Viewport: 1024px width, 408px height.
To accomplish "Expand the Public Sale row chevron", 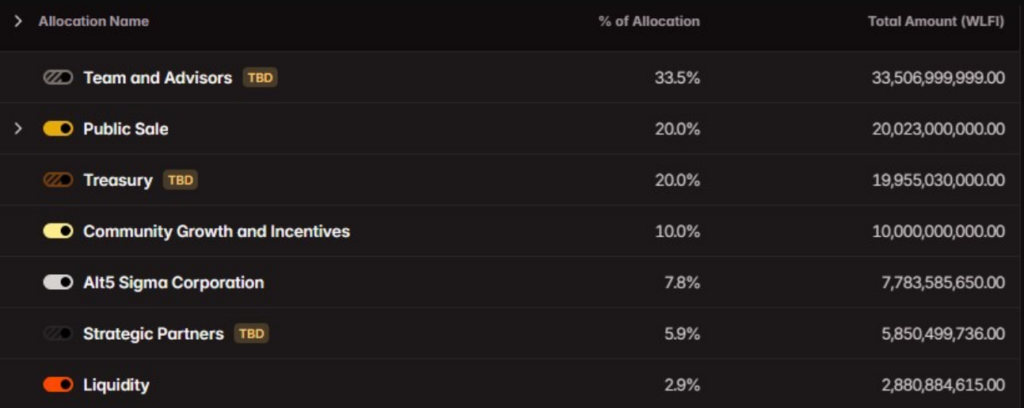I will [x=17, y=129].
